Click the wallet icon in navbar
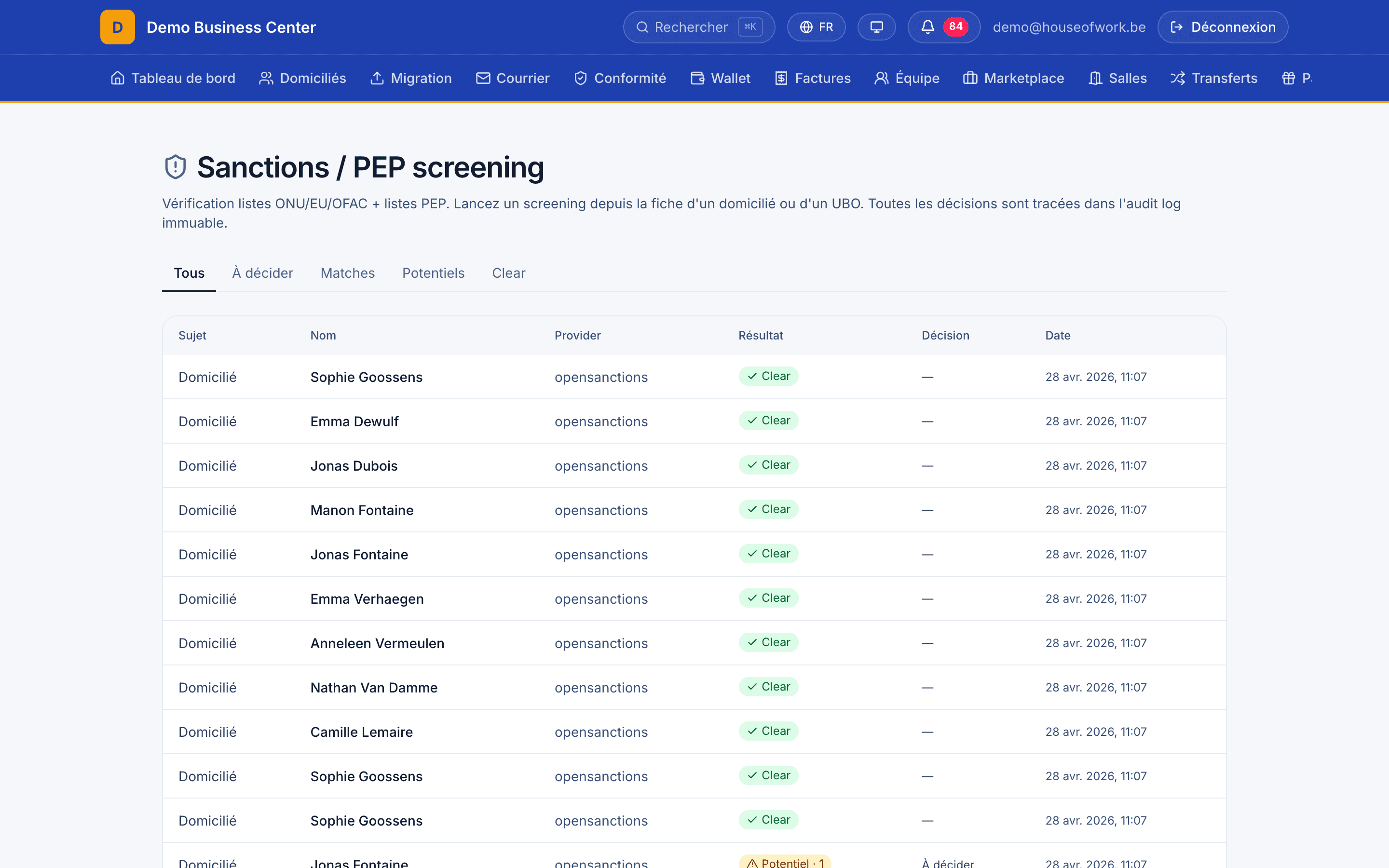This screenshot has width=1389, height=868. [x=697, y=78]
